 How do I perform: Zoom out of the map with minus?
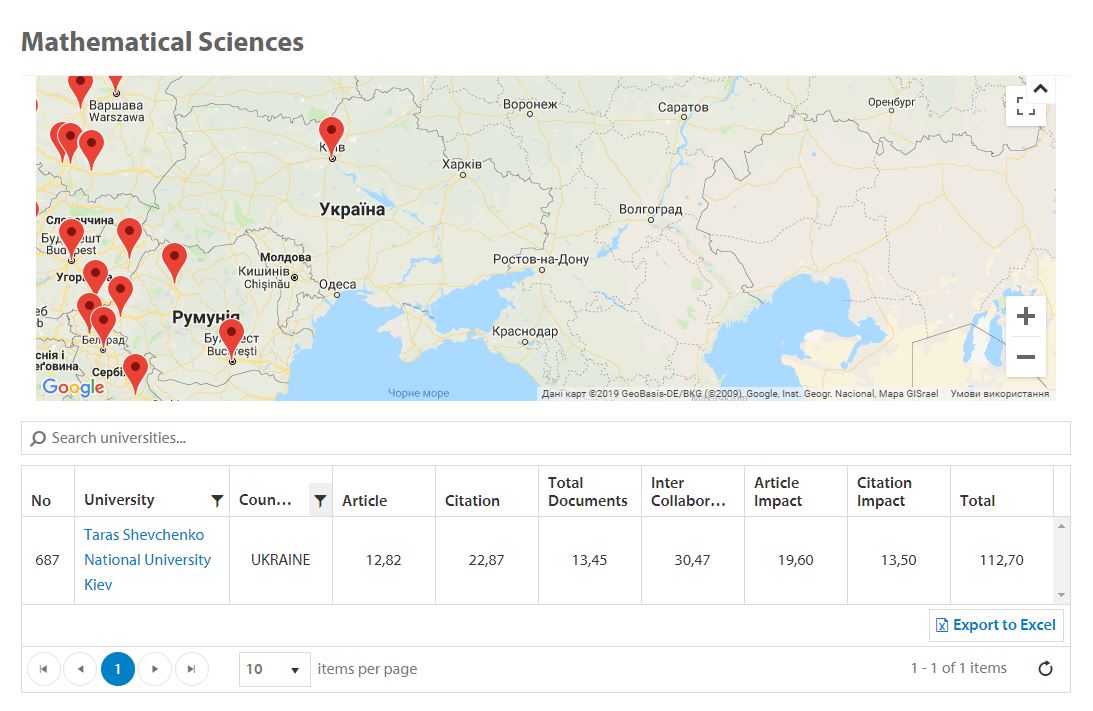click(1025, 357)
